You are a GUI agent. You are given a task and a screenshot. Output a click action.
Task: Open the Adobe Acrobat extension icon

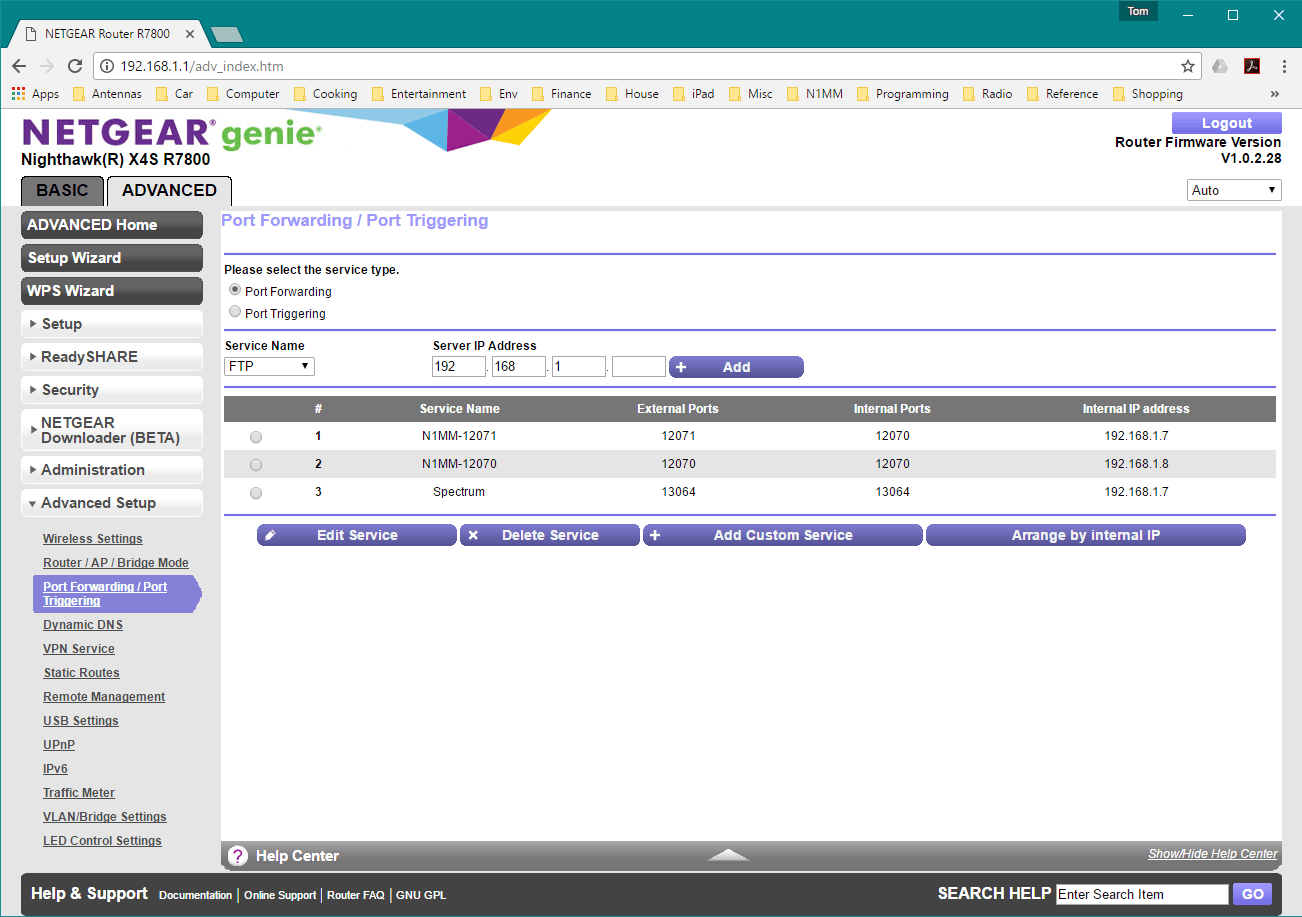[1251, 66]
